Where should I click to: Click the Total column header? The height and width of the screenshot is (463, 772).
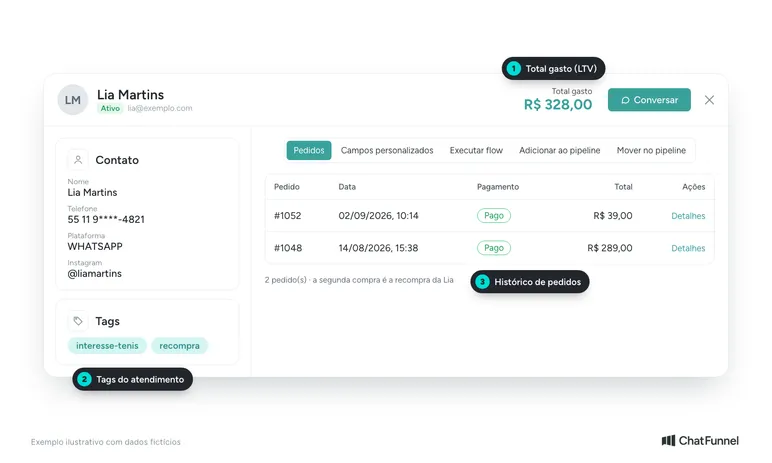(x=623, y=187)
